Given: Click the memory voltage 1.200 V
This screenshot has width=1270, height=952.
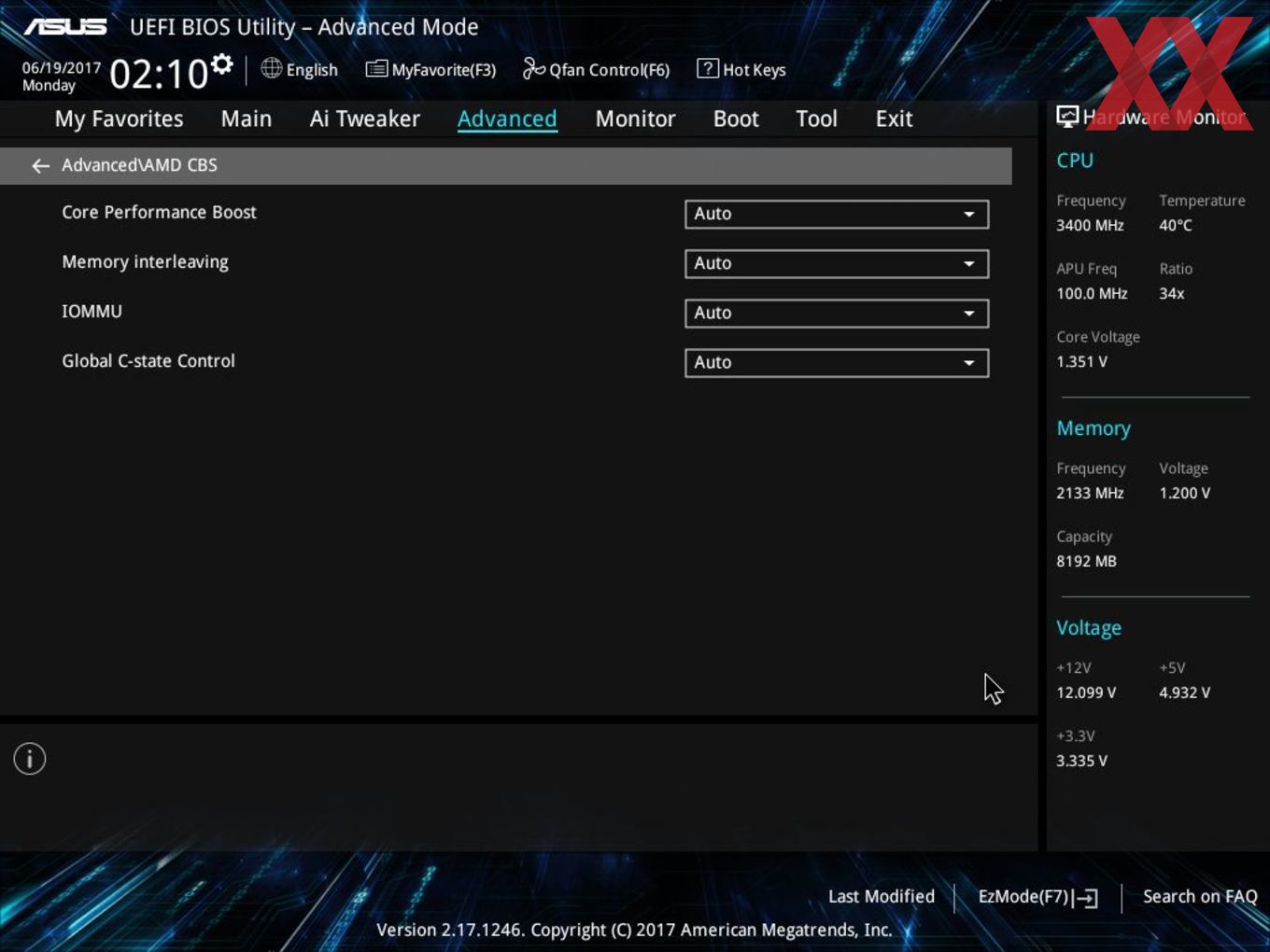Looking at the screenshot, I should [1184, 493].
